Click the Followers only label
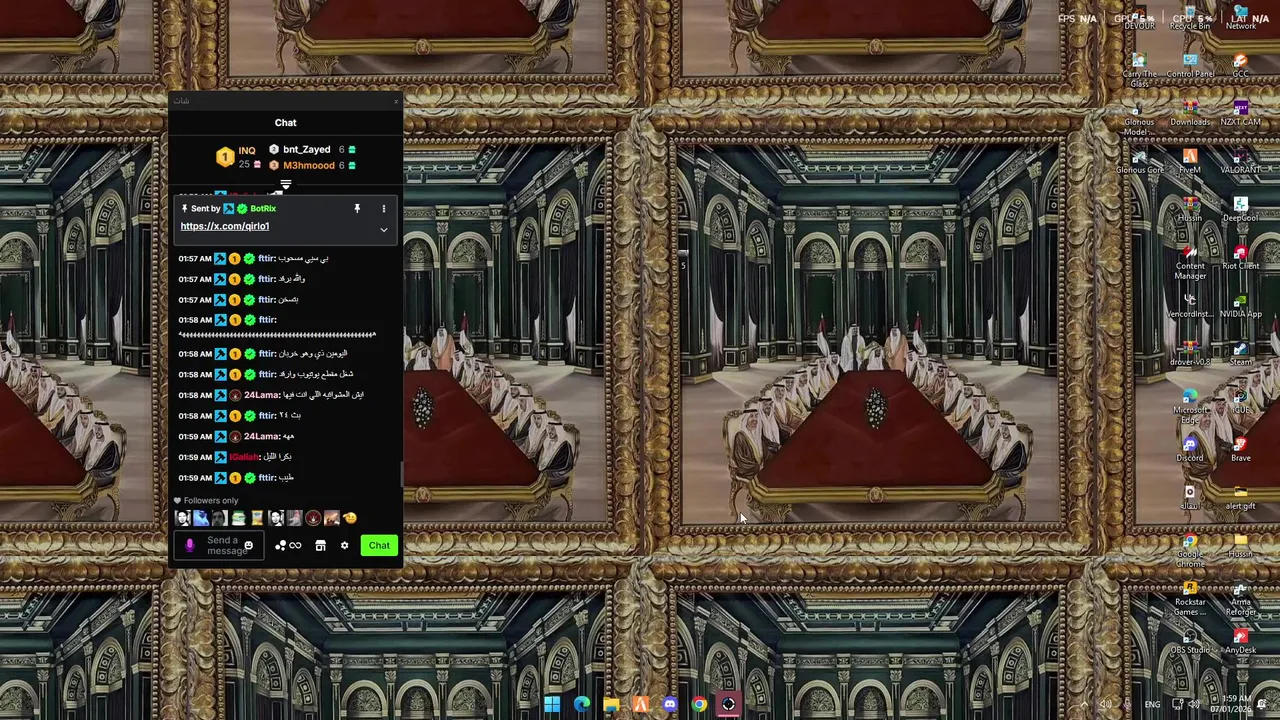The height and width of the screenshot is (720, 1280). (210, 501)
